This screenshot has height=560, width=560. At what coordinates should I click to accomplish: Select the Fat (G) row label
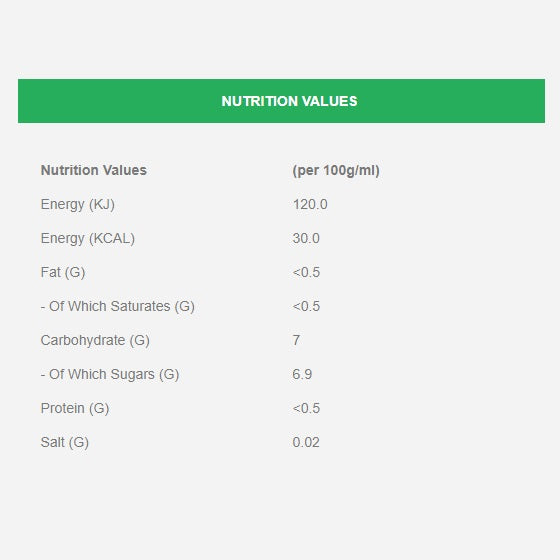tap(63, 272)
